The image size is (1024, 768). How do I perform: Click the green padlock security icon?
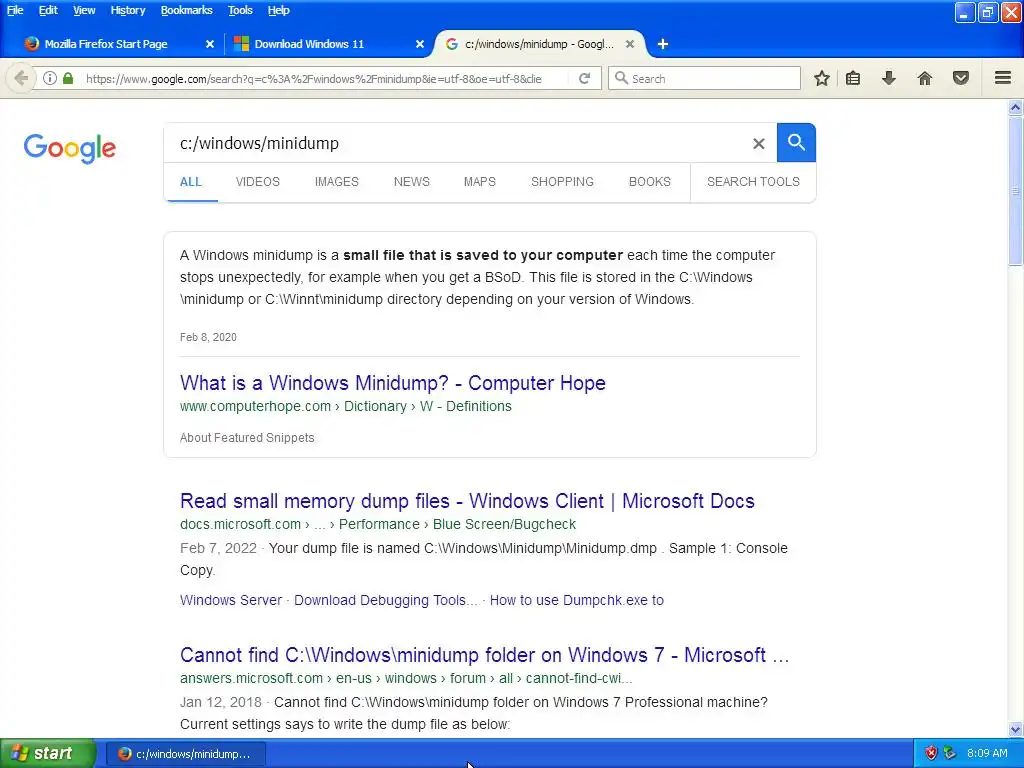pos(68,78)
